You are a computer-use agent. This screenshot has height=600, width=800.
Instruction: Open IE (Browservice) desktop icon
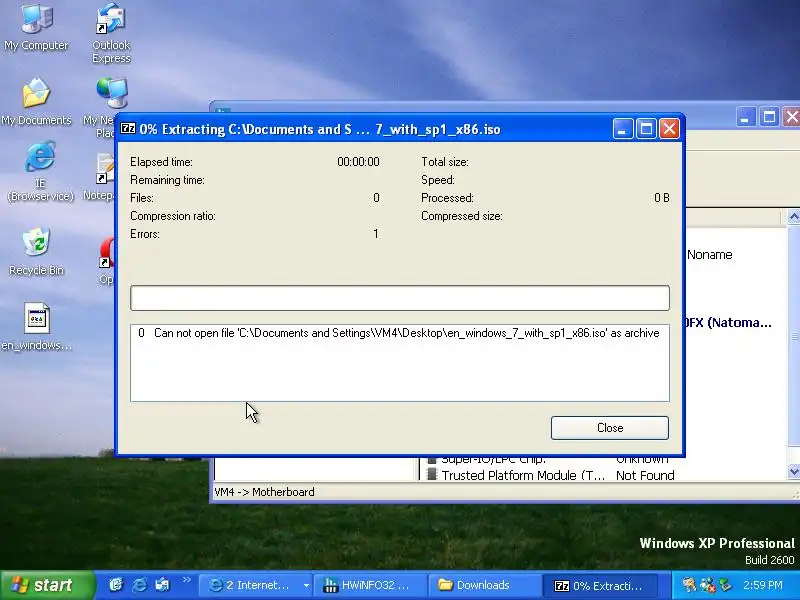coord(40,171)
